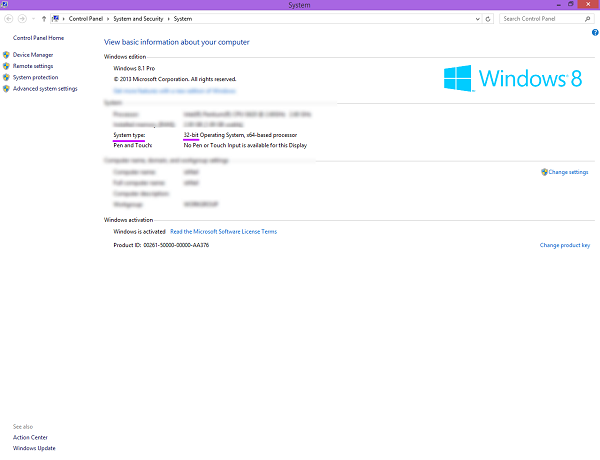The image size is (600, 460).
Task: Open Windows Update under See also
Action: [x=34, y=448]
